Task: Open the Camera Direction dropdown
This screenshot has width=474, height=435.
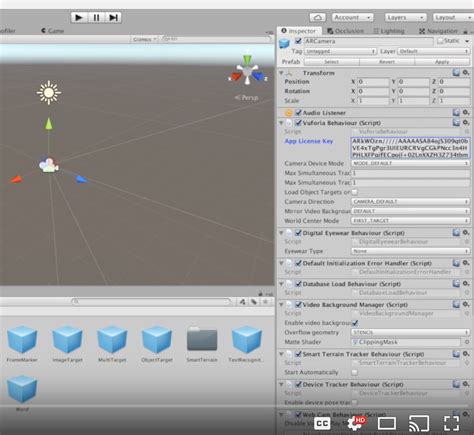Action: pos(410,202)
